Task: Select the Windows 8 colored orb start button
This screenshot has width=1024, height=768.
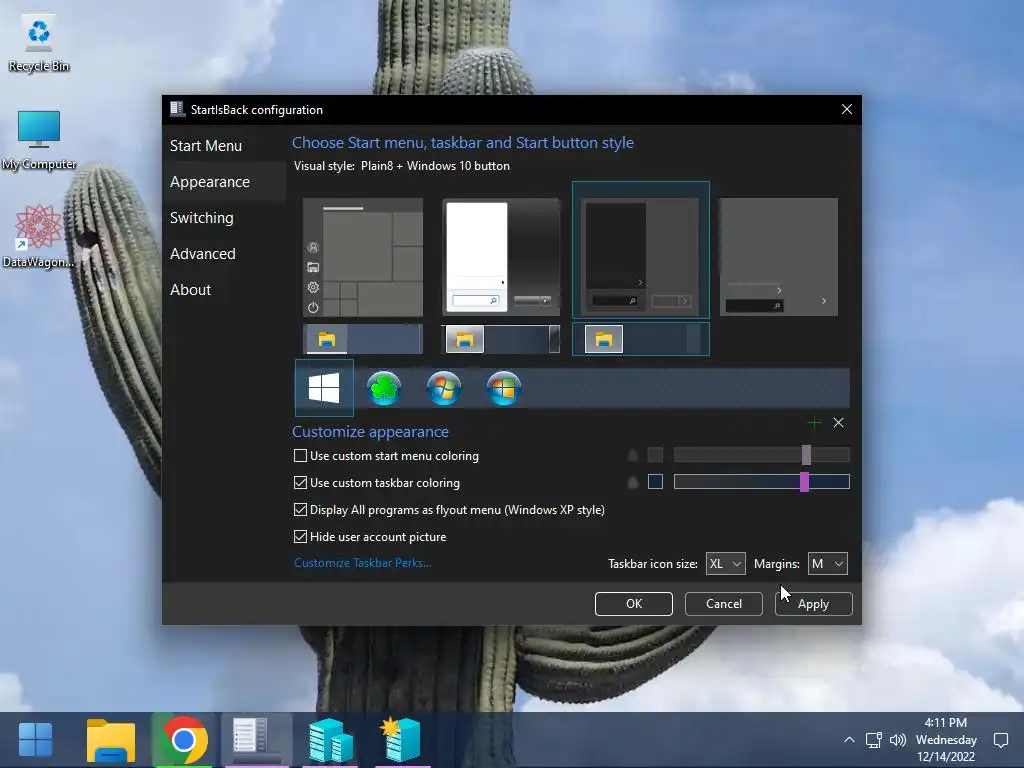Action: coord(504,388)
